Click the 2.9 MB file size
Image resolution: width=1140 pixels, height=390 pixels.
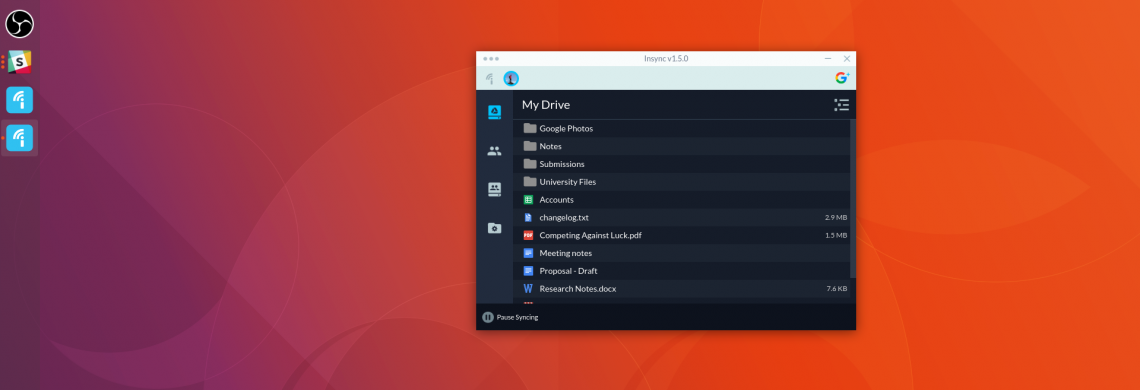click(836, 218)
